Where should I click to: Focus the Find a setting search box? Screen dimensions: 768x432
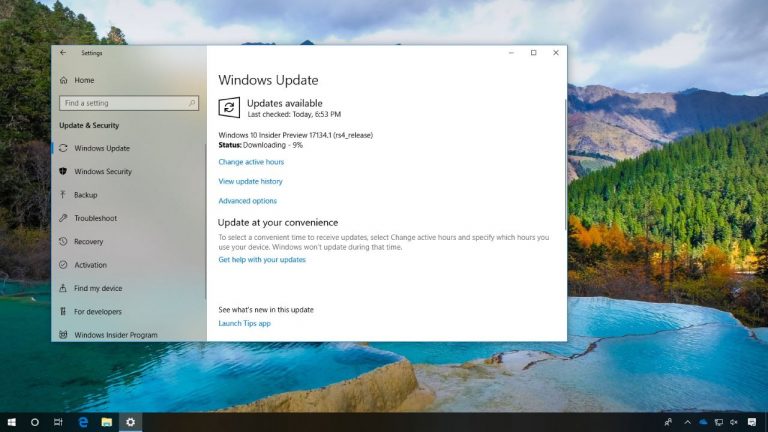(129, 103)
